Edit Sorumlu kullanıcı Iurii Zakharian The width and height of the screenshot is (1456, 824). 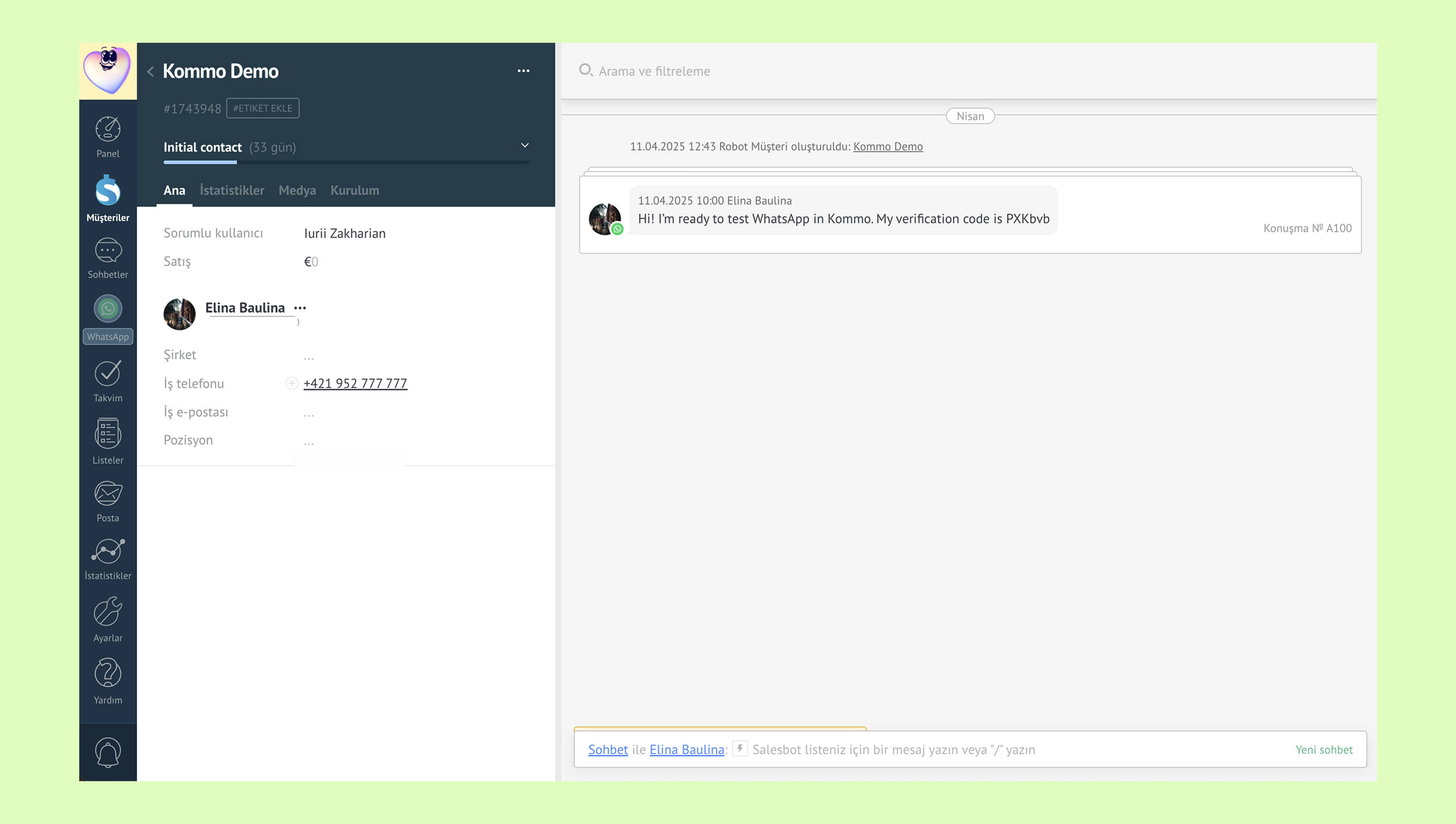(x=345, y=233)
